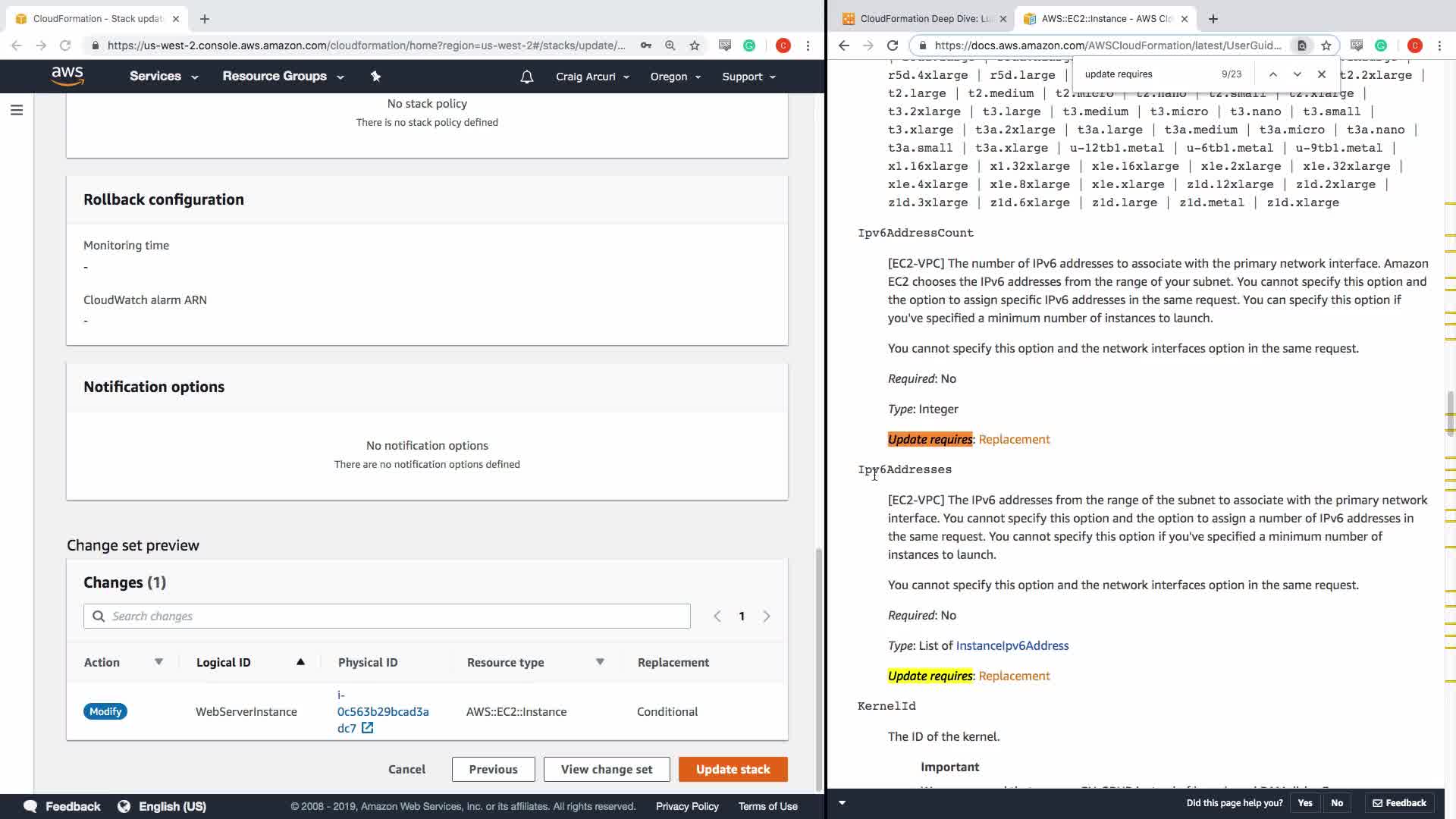1456x819 pixels.
Task: Expand the Services dropdown menu
Action: [x=164, y=77]
